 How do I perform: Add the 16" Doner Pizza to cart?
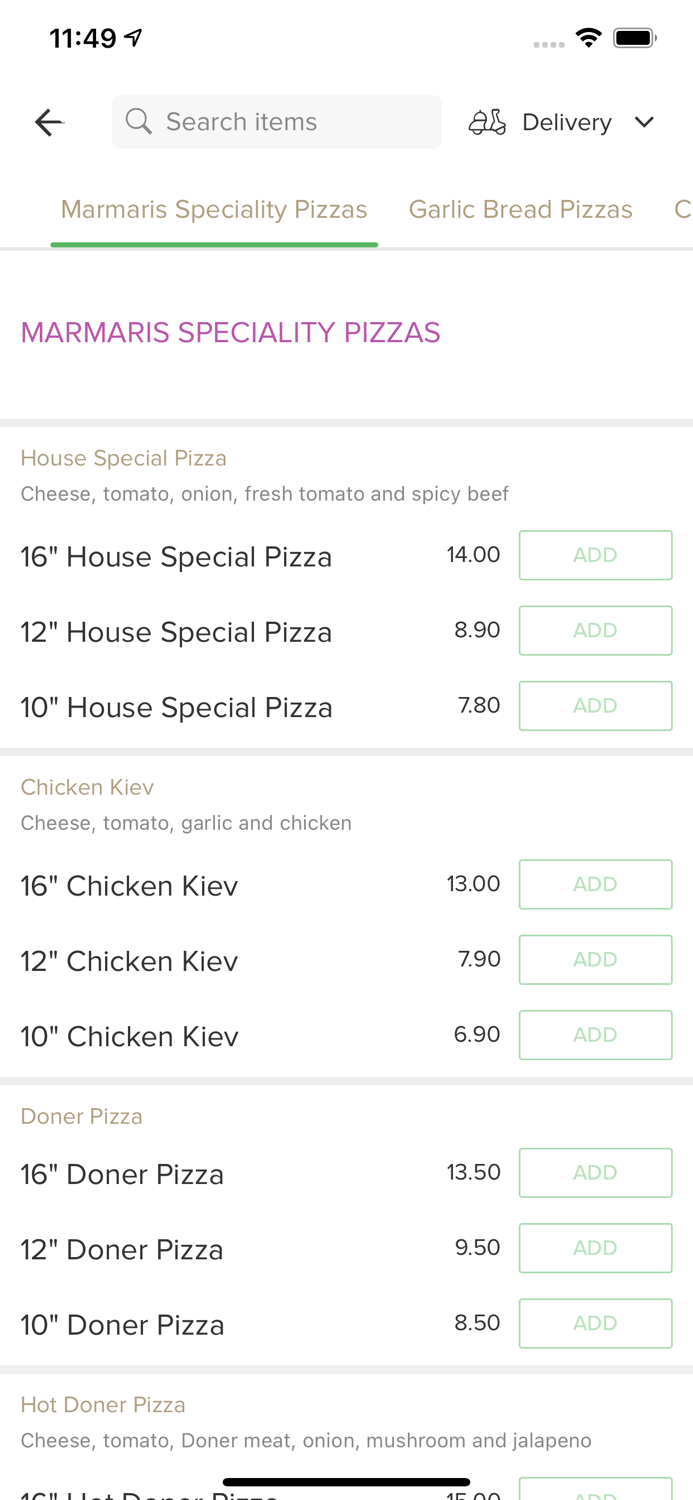[595, 1172]
